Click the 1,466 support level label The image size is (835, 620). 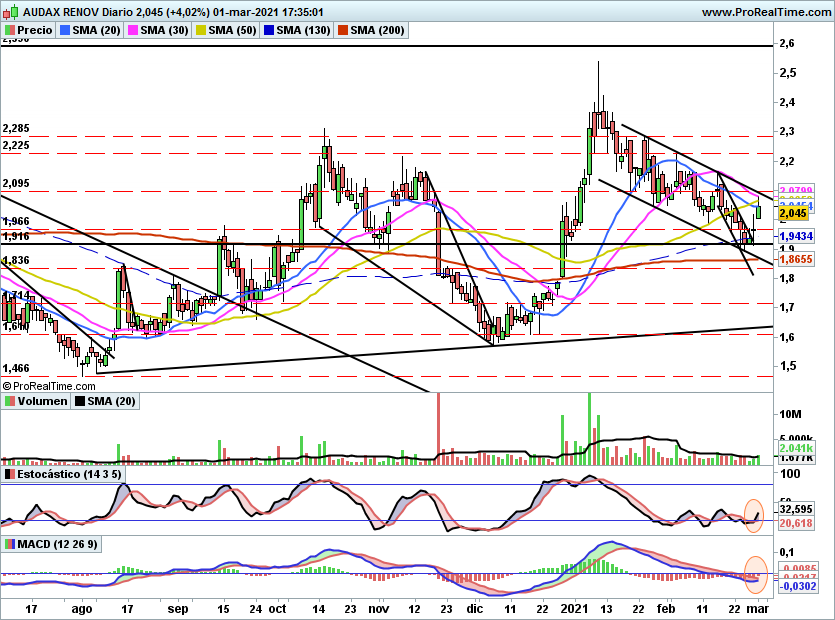point(16,368)
